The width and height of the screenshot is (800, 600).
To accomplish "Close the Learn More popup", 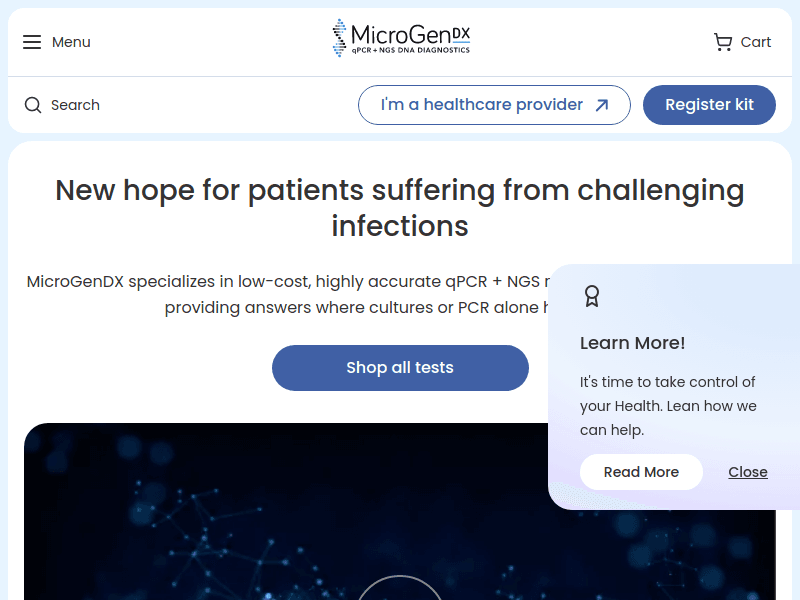I will [x=748, y=471].
